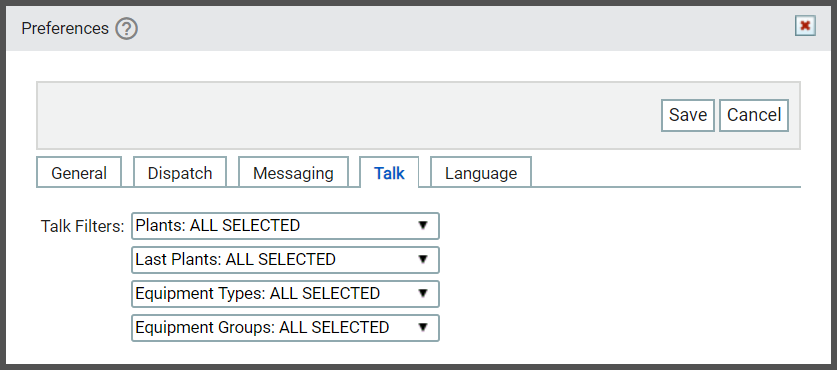
Task: Open the Messaging tab
Action: click(293, 172)
